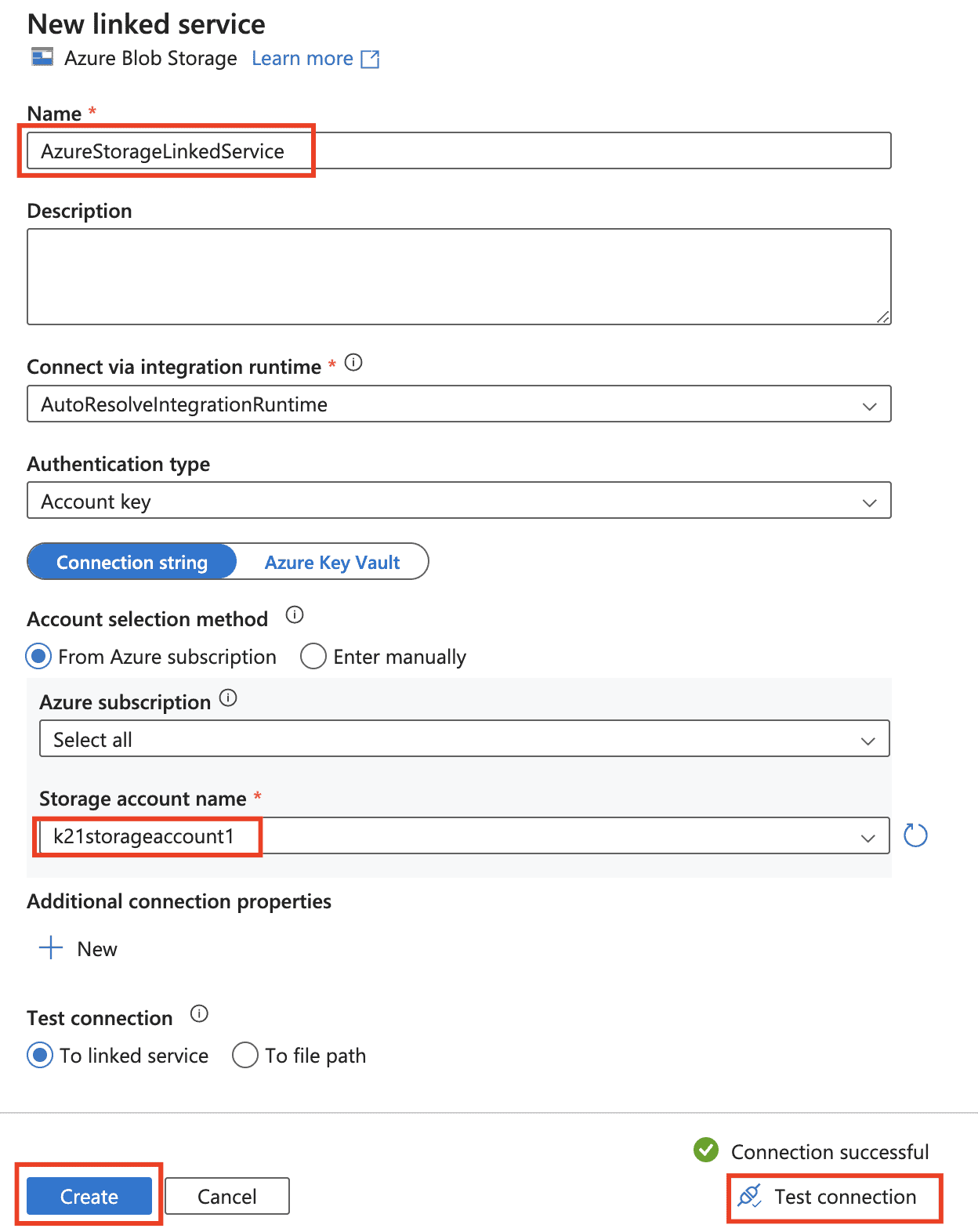978x1232 pixels.
Task: Click info icon next to Test connection label
Action: click(x=200, y=1014)
